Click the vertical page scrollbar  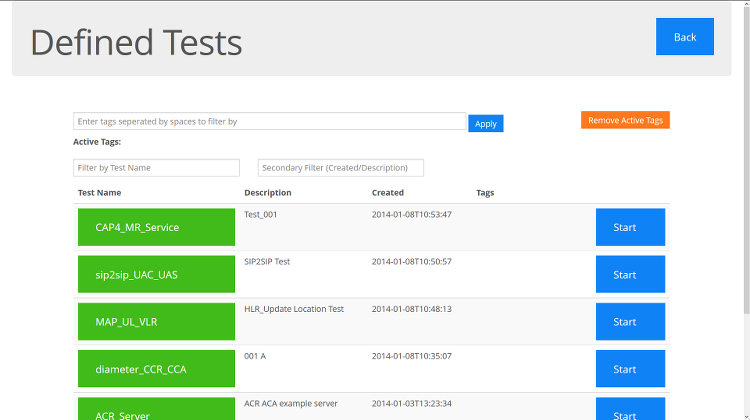tap(747, 158)
